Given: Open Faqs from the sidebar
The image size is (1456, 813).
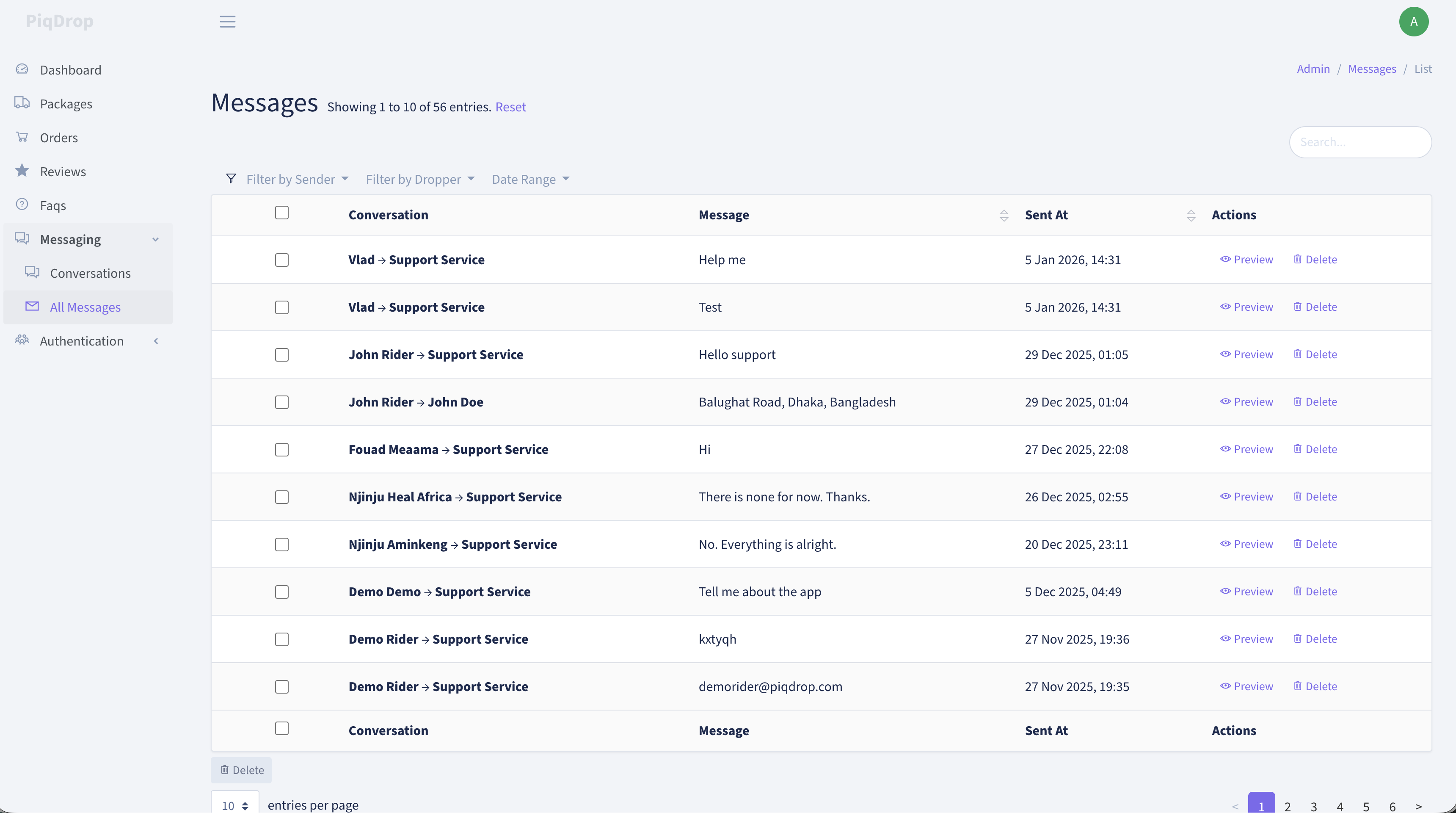Looking at the screenshot, I should coord(53,206).
